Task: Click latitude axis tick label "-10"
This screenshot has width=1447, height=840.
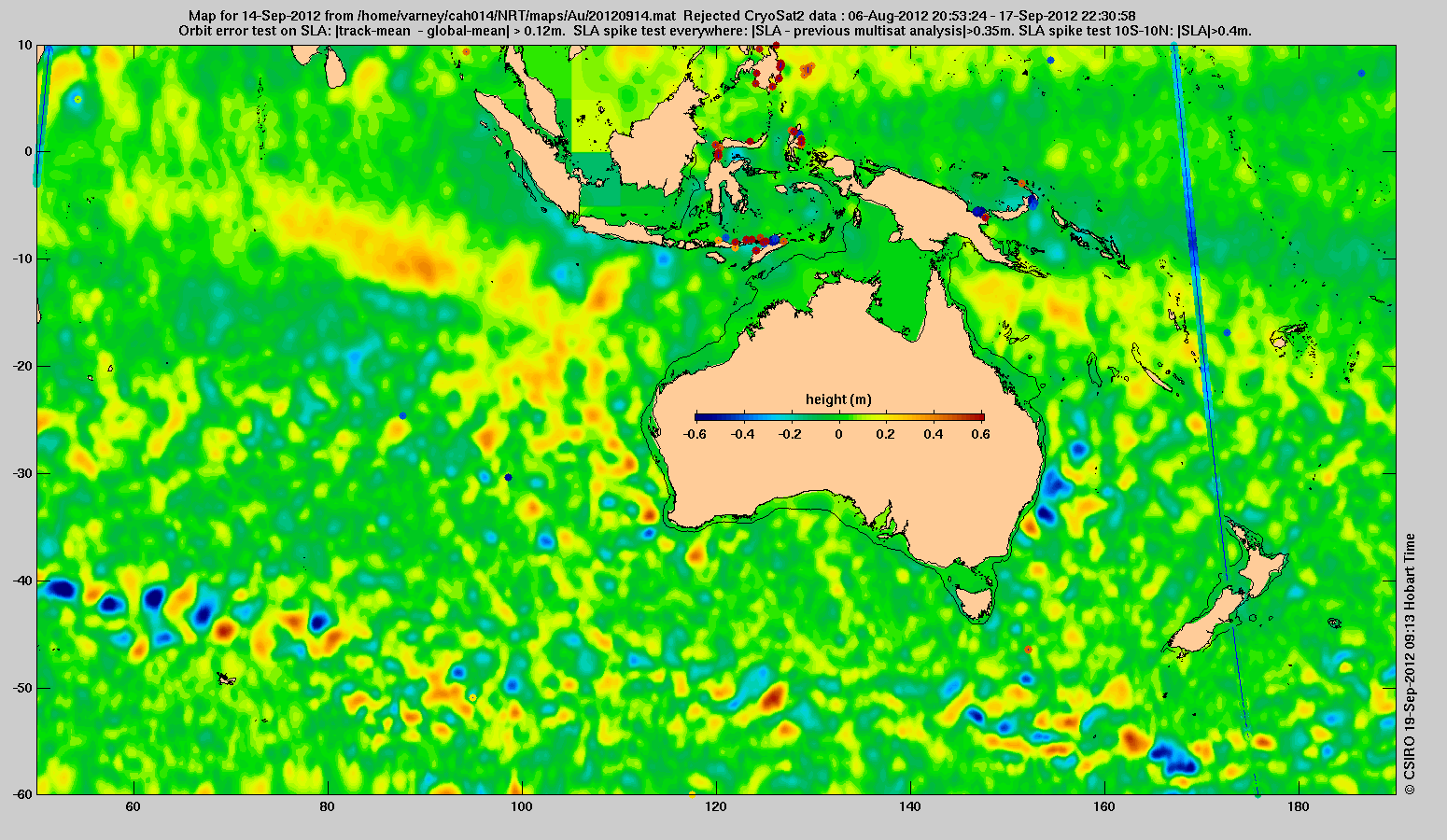Action: (x=22, y=259)
